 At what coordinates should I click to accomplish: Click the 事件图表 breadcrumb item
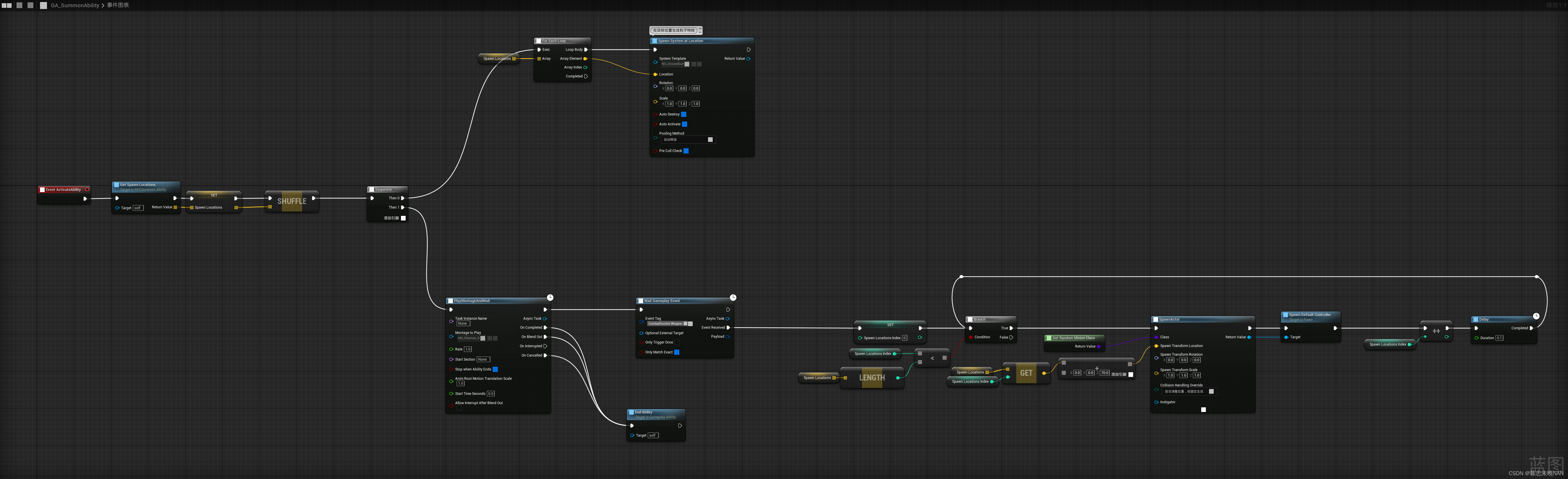click(118, 6)
